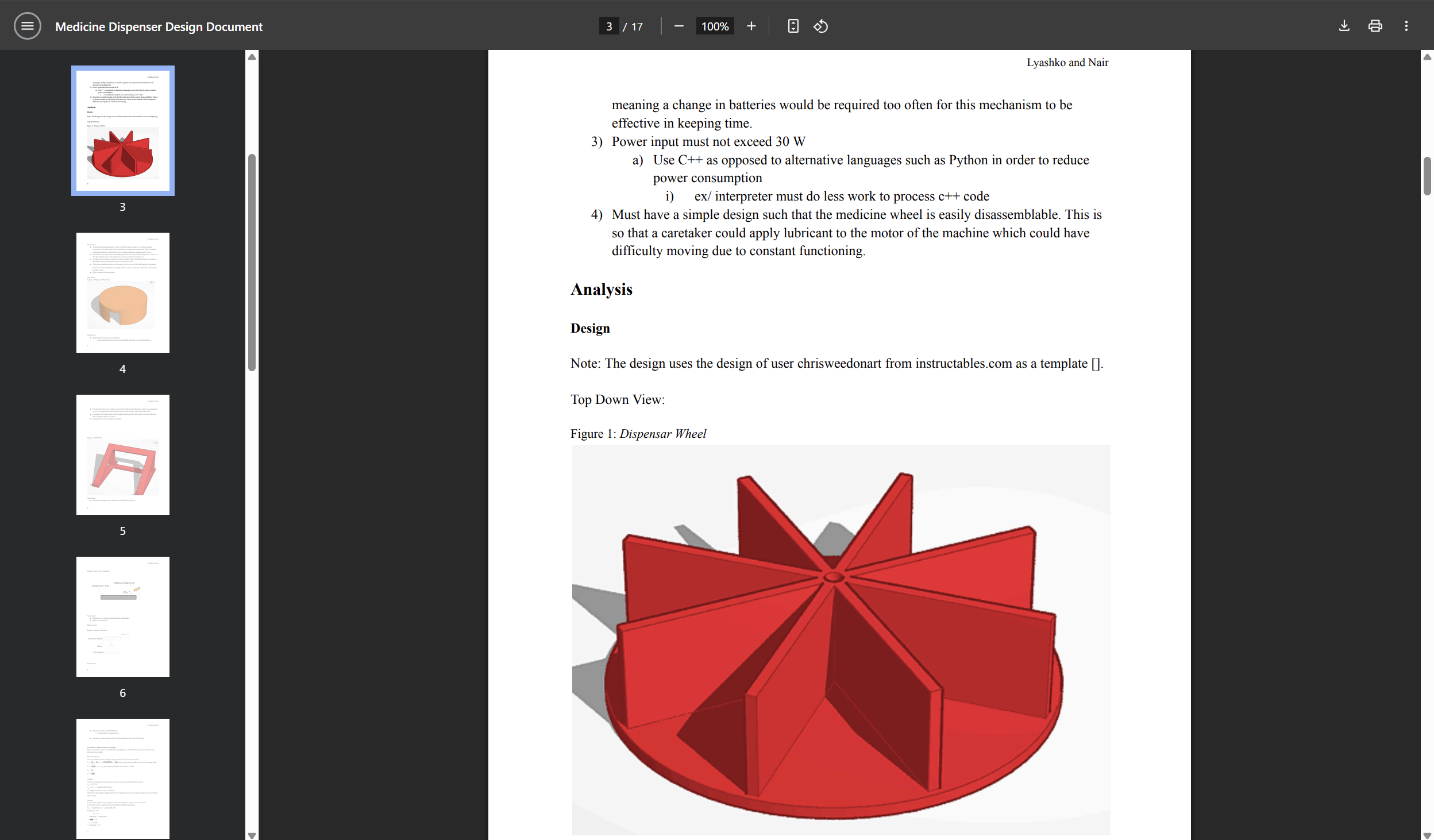Click the document scrollbar down arrow
Image resolution: width=1434 pixels, height=840 pixels.
(x=1427, y=835)
